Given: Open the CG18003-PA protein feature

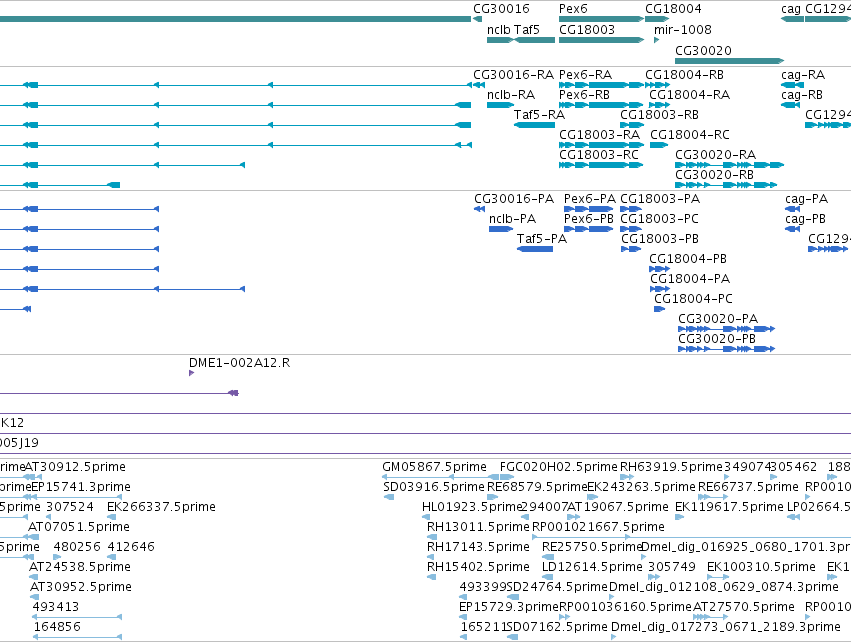Looking at the screenshot, I should pos(631,209).
